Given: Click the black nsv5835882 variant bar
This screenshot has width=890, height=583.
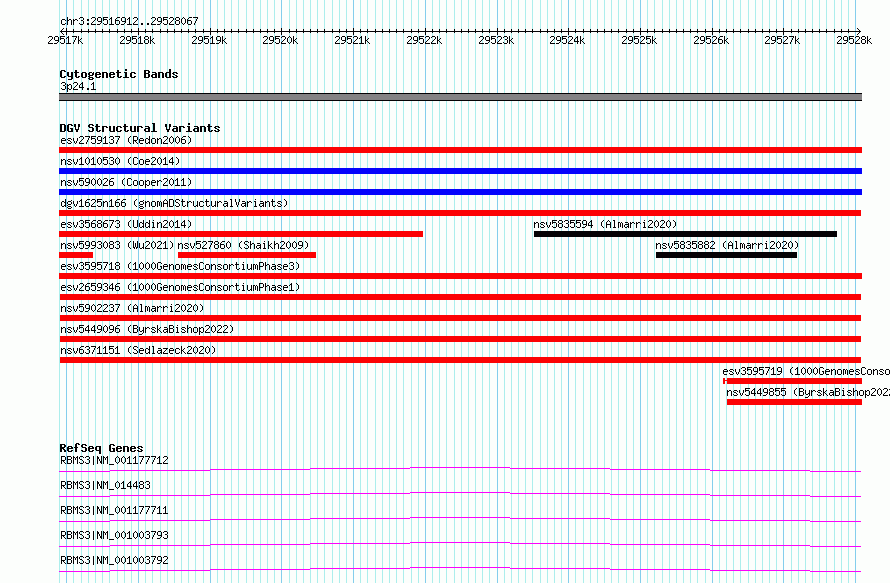Looking at the screenshot, I should 727,255.
